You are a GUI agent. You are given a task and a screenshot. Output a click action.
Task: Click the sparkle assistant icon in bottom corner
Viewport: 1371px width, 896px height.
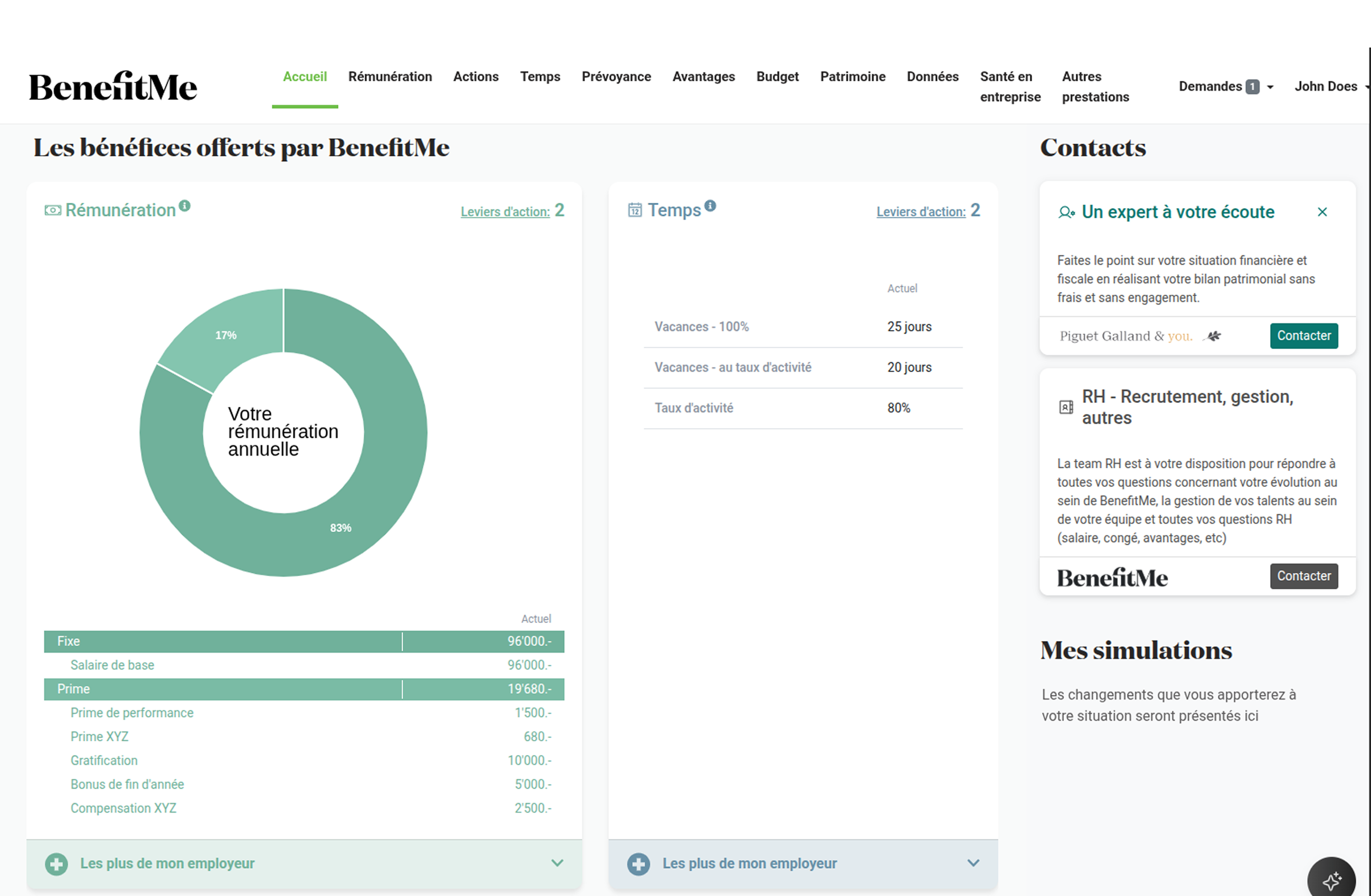pos(1331,881)
